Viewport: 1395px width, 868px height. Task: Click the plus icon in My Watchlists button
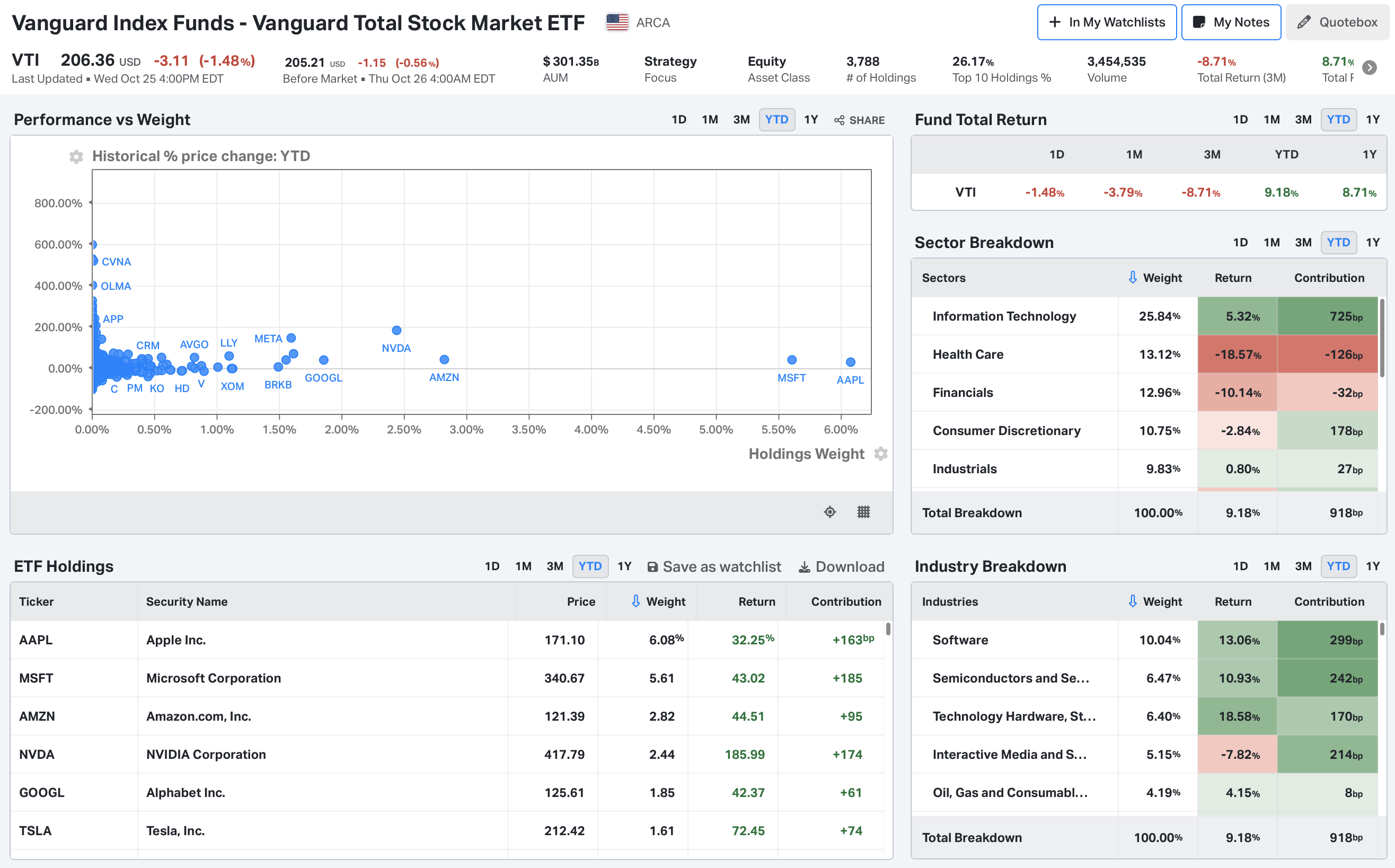(x=1055, y=22)
